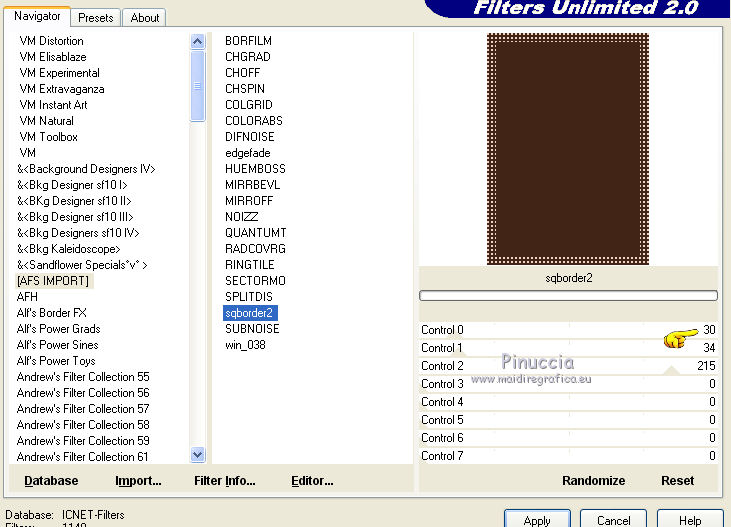The height and width of the screenshot is (527, 731).
Task: Choose the SUBNOISE filter
Action: 252,329
